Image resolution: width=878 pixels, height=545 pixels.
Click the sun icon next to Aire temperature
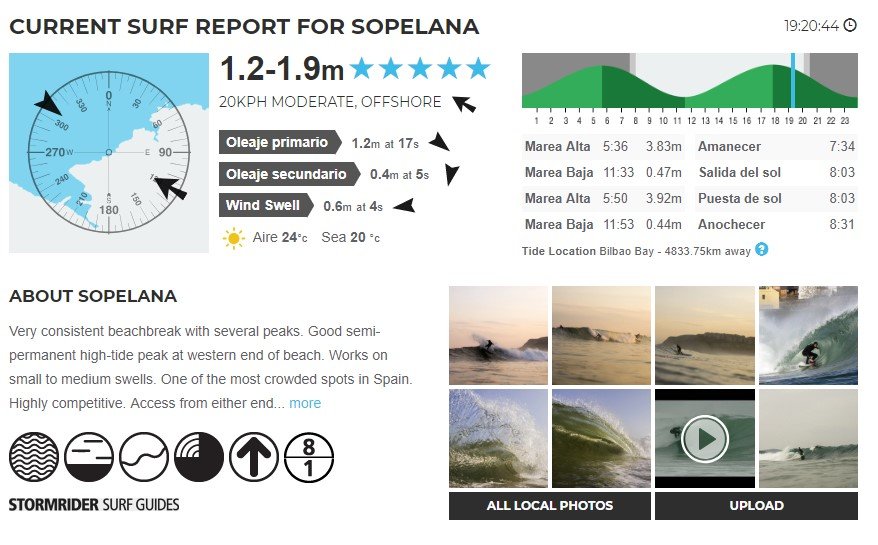[x=234, y=238]
